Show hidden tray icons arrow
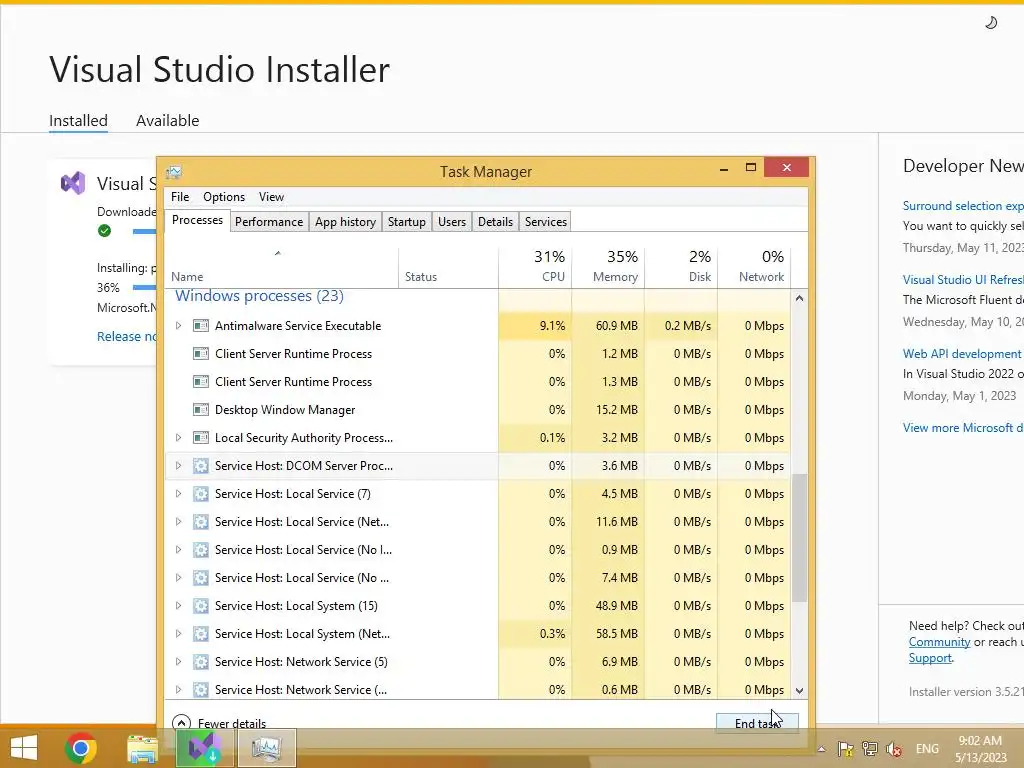Image resolution: width=1024 pixels, height=768 pixels. [822, 749]
